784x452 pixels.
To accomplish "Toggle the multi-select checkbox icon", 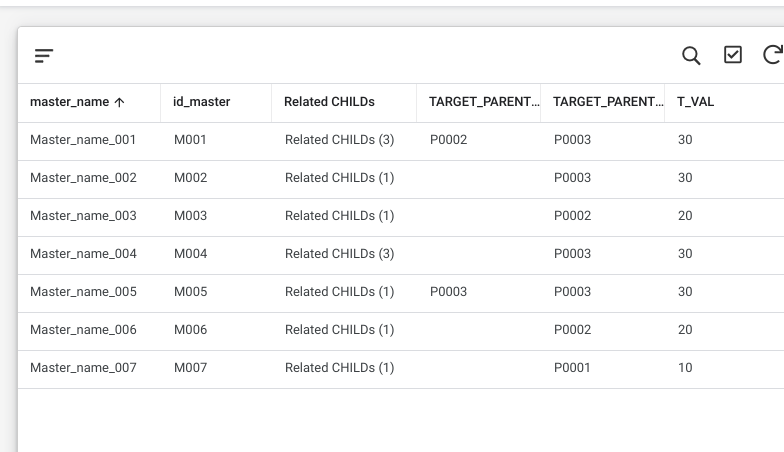I will coord(732,55).
